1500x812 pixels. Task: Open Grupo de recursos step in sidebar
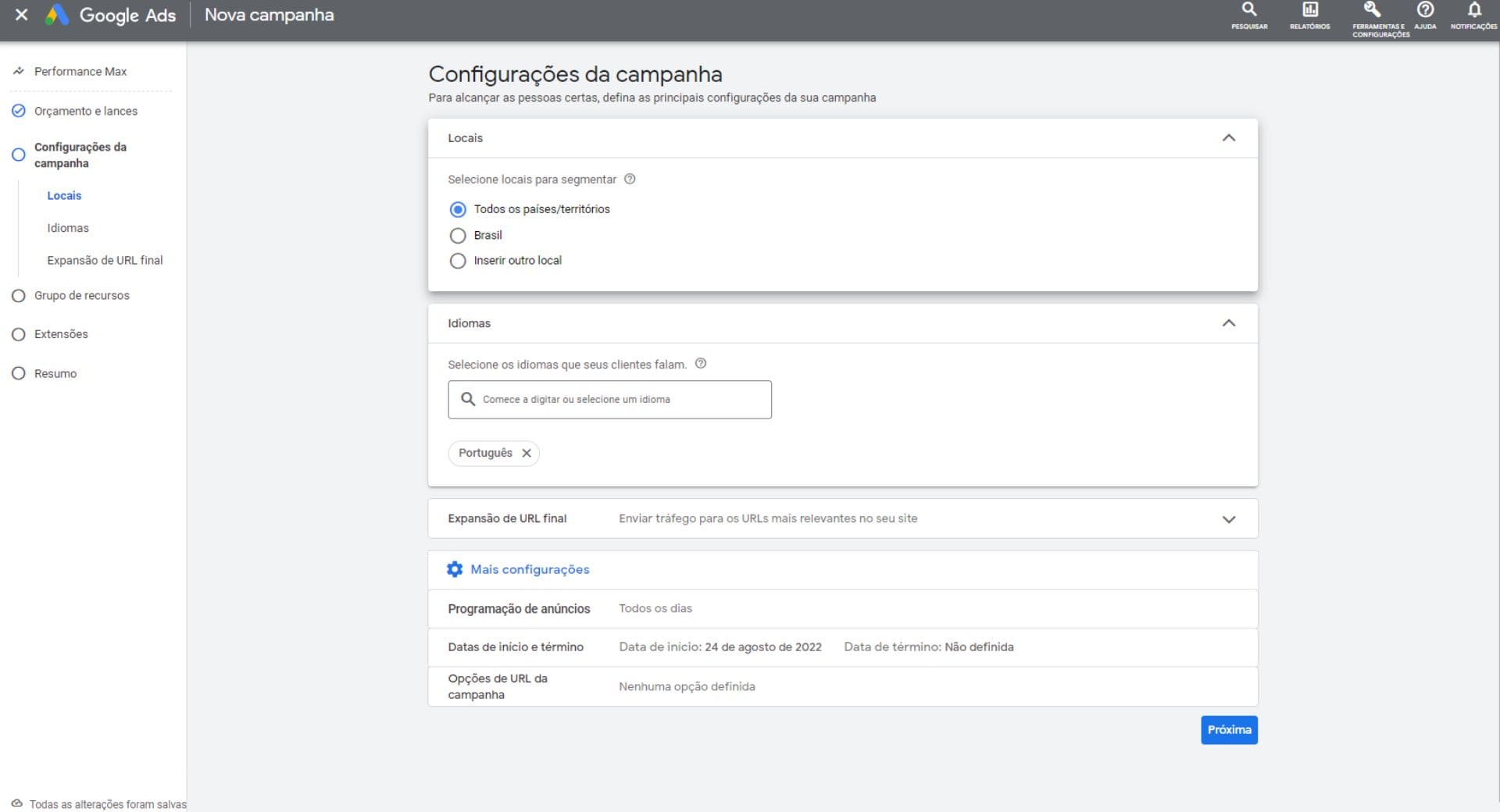81,295
